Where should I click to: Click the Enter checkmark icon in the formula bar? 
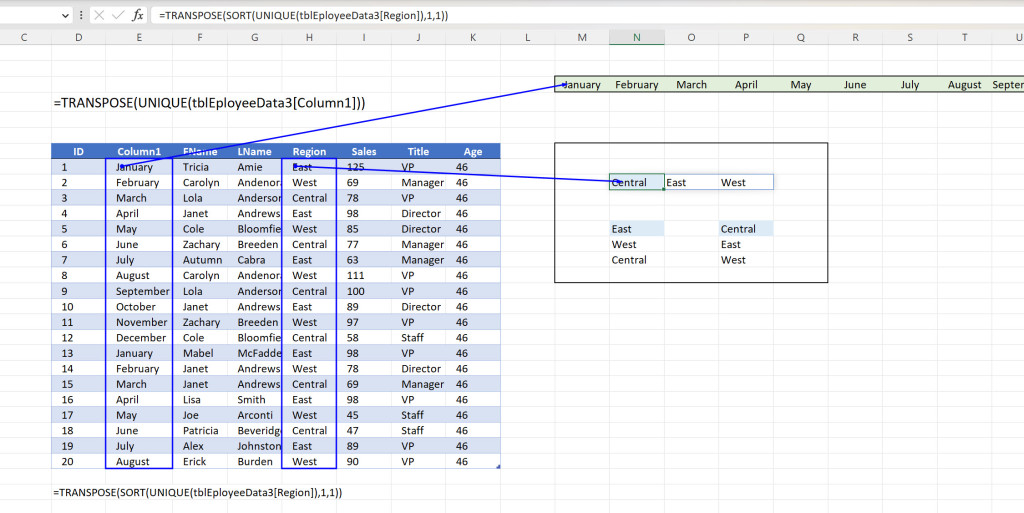click(118, 15)
